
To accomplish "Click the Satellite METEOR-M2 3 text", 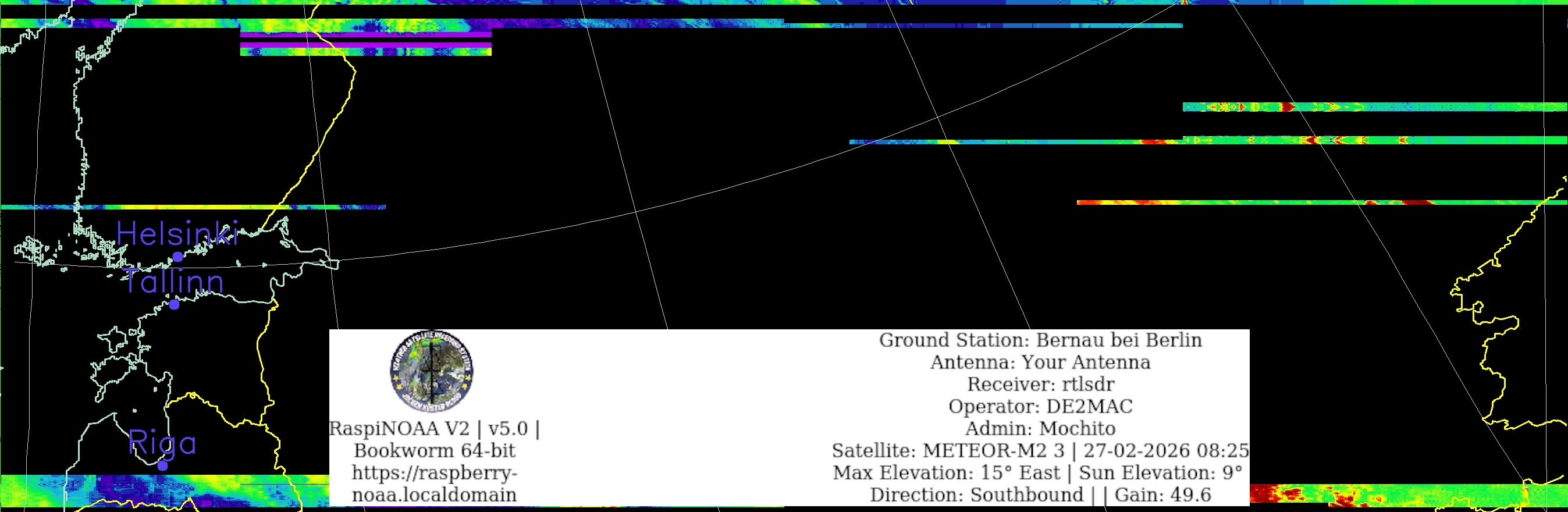I will pos(947,450).
